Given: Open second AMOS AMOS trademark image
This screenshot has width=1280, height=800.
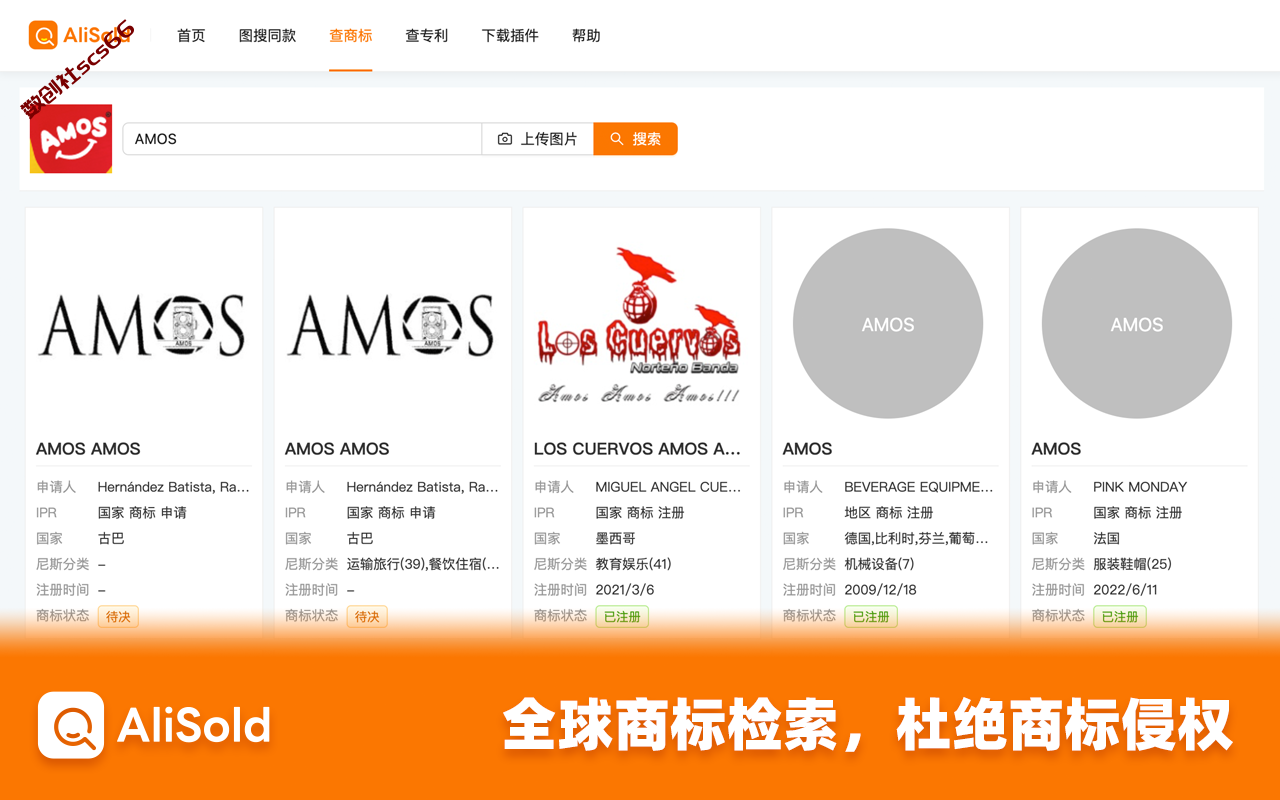Looking at the screenshot, I should [391, 326].
